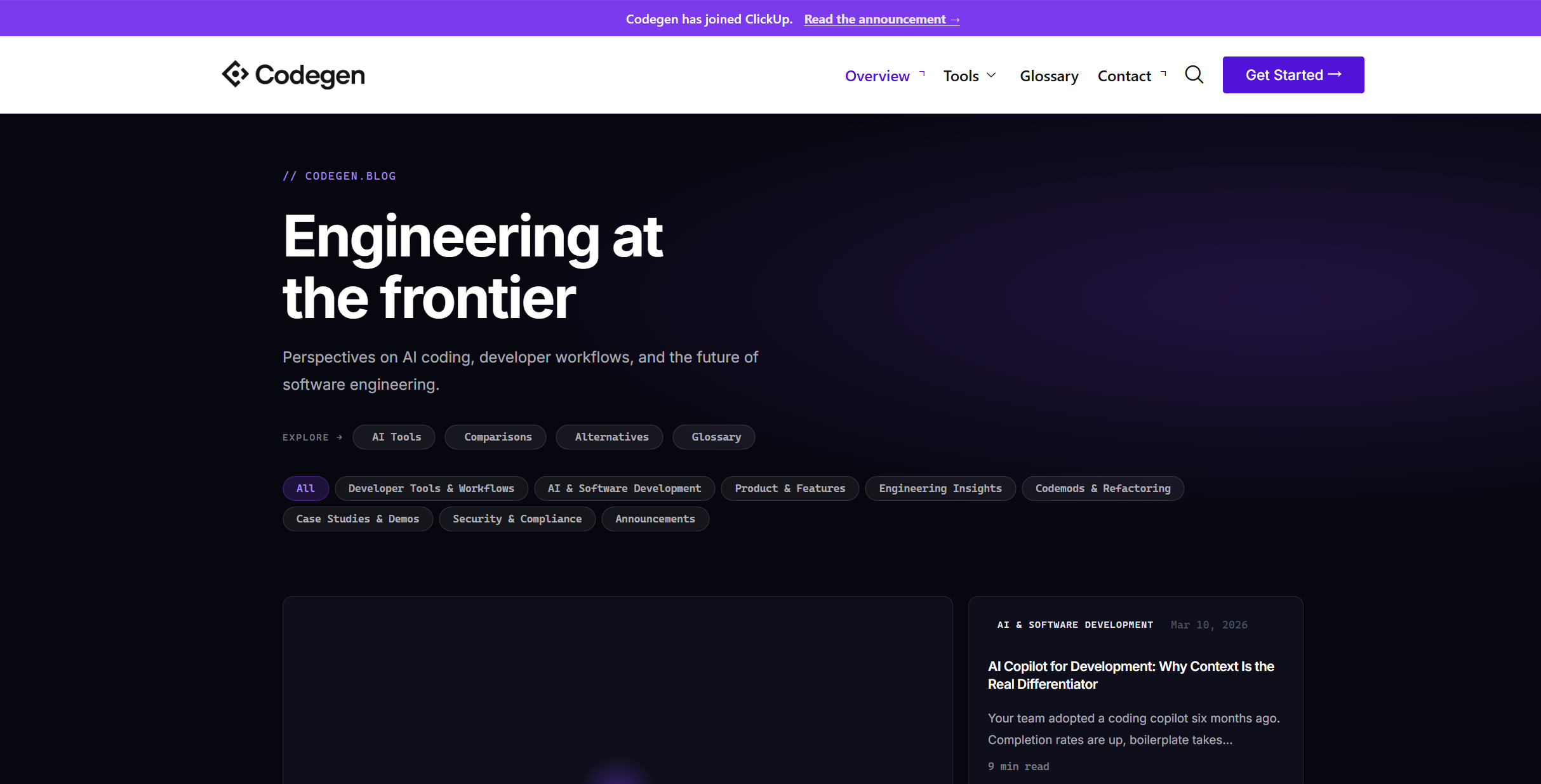
Task: Open the AI Copilot for Development article title
Action: (x=1131, y=675)
